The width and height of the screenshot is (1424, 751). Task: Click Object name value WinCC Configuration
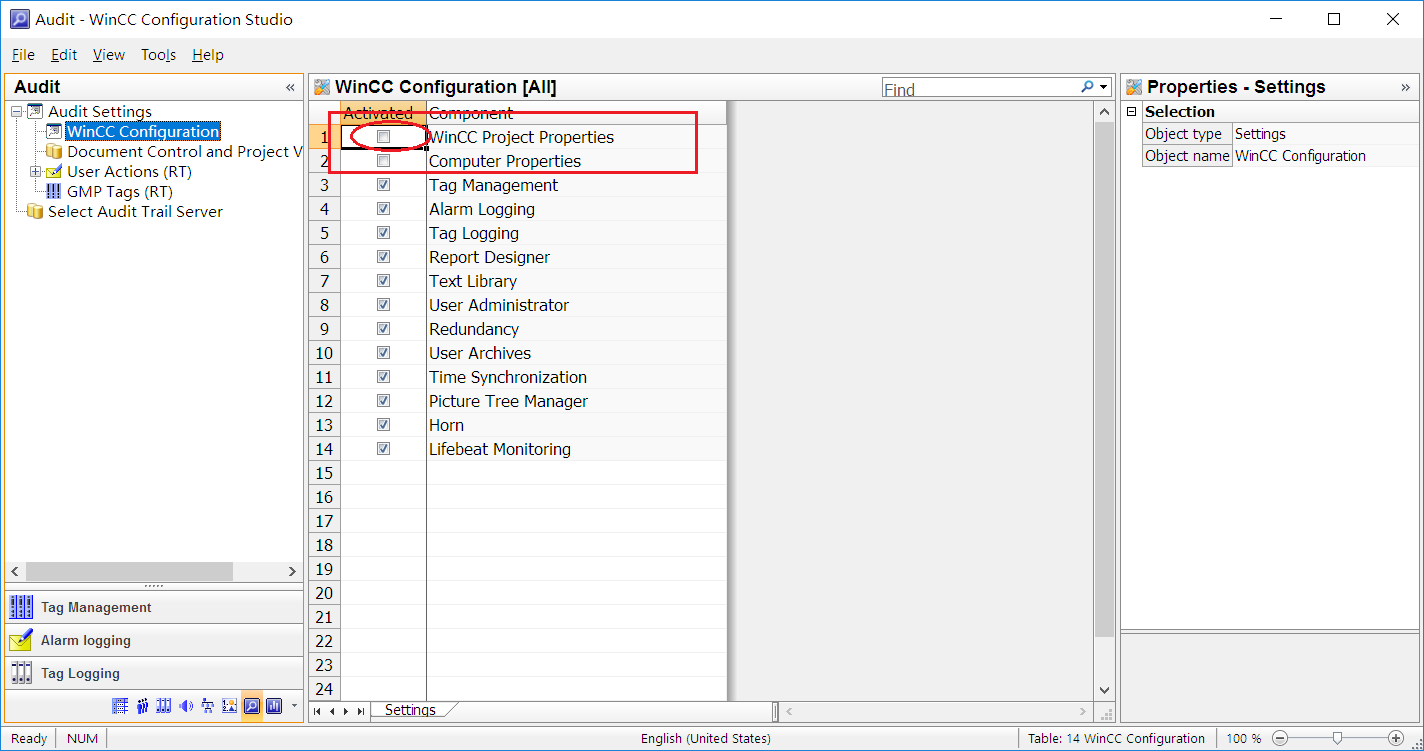(1325, 156)
